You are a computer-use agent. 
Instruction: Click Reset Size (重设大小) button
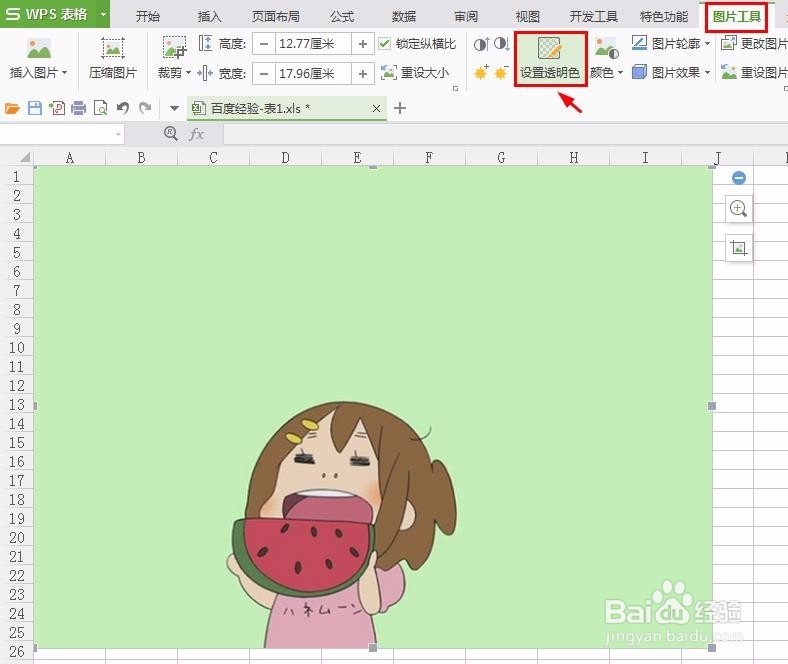tap(415, 73)
